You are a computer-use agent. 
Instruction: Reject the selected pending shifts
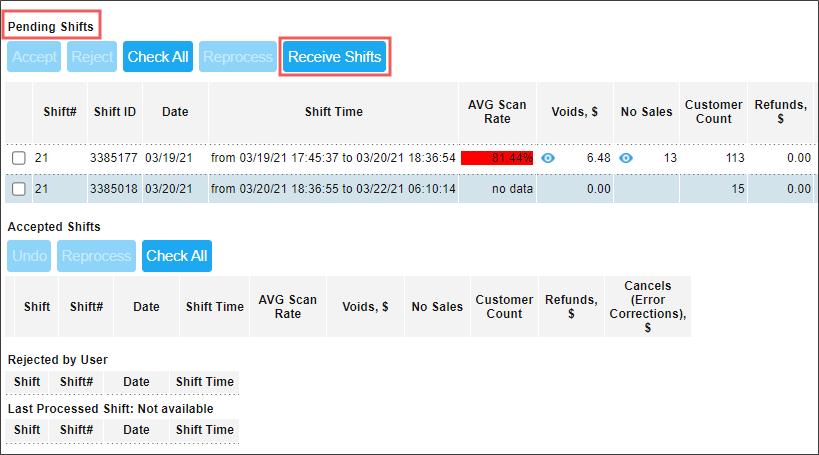point(92,57)
